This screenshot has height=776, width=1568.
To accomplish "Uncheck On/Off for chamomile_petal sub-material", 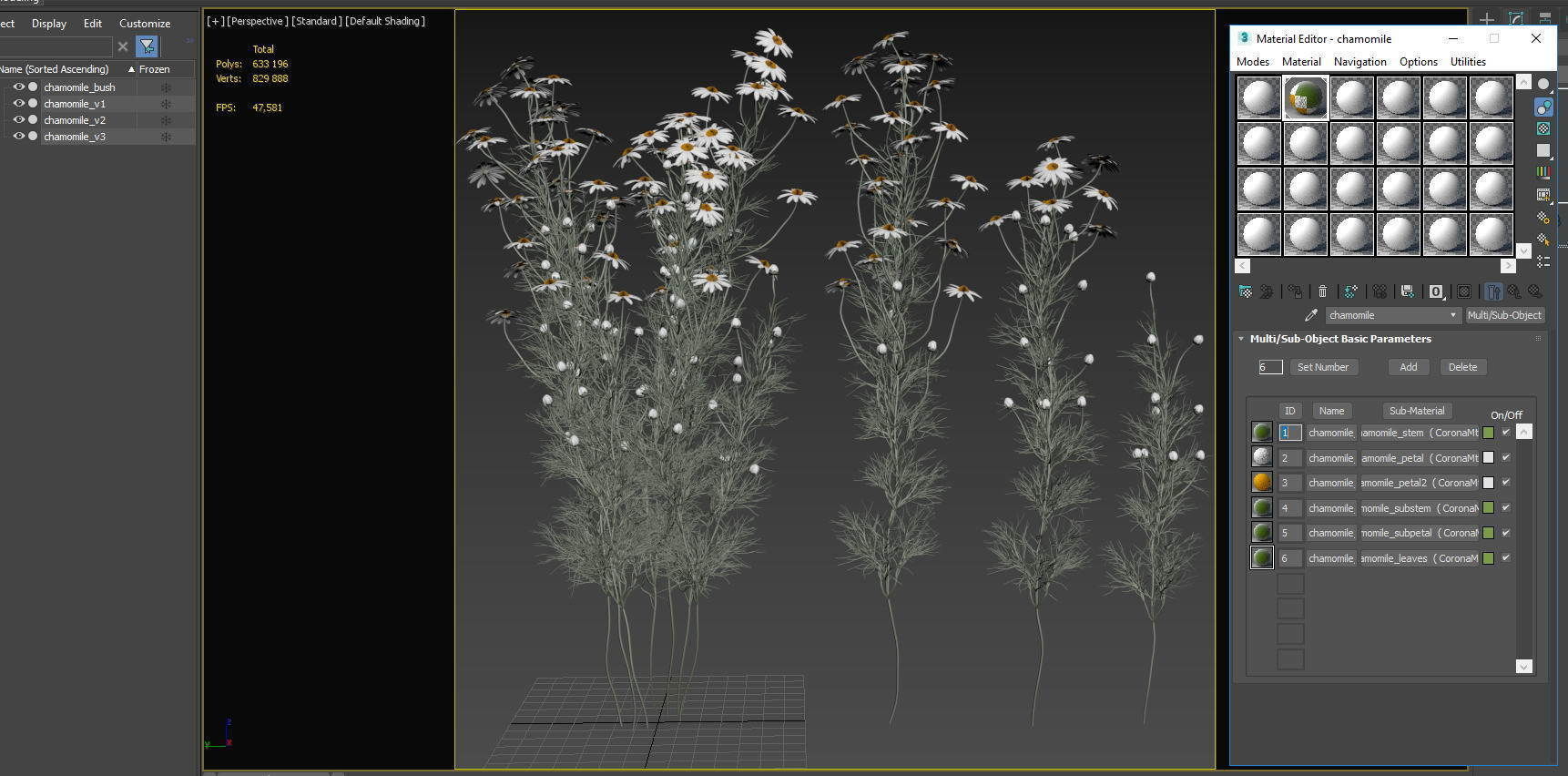I will click(1505, 457).
